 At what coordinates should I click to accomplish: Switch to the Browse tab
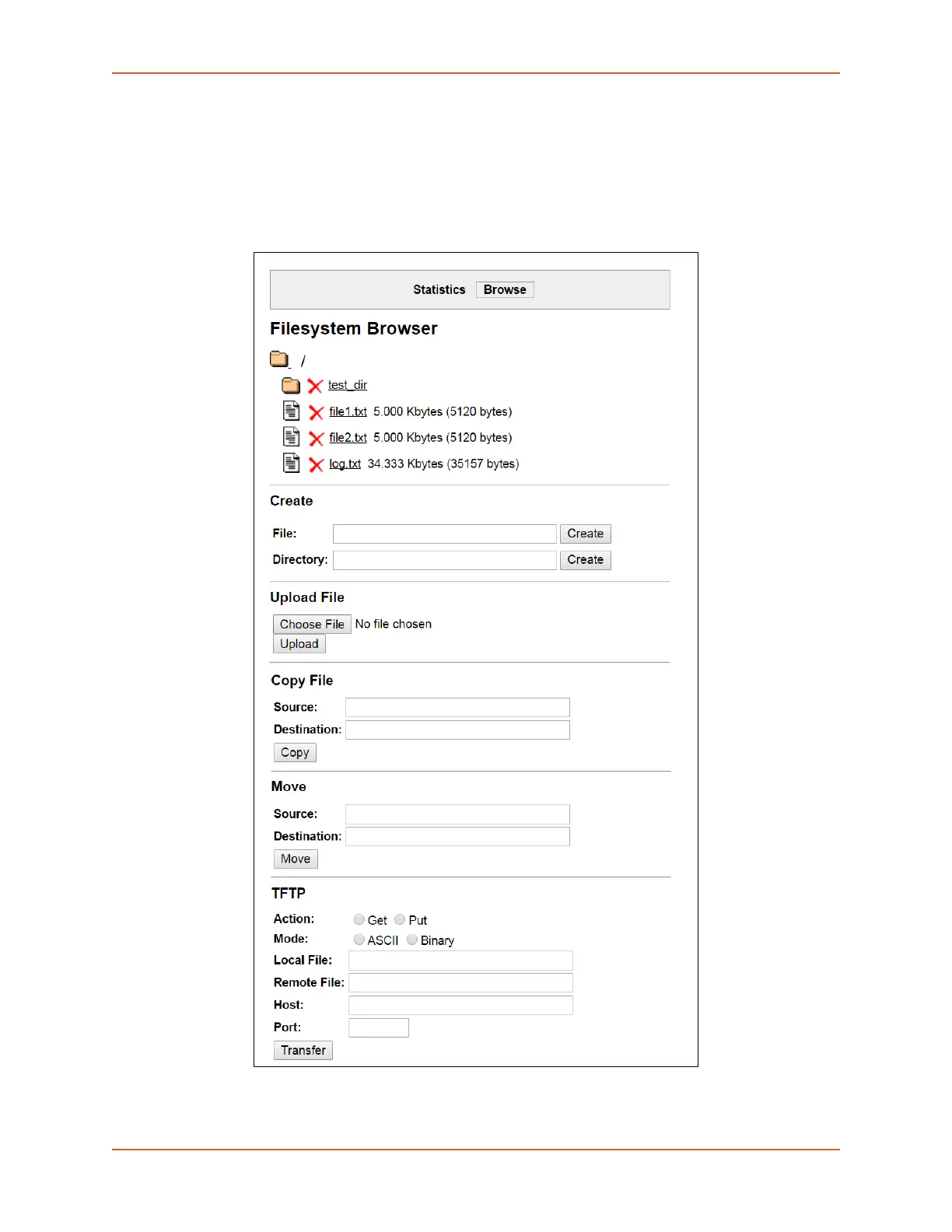505,289
